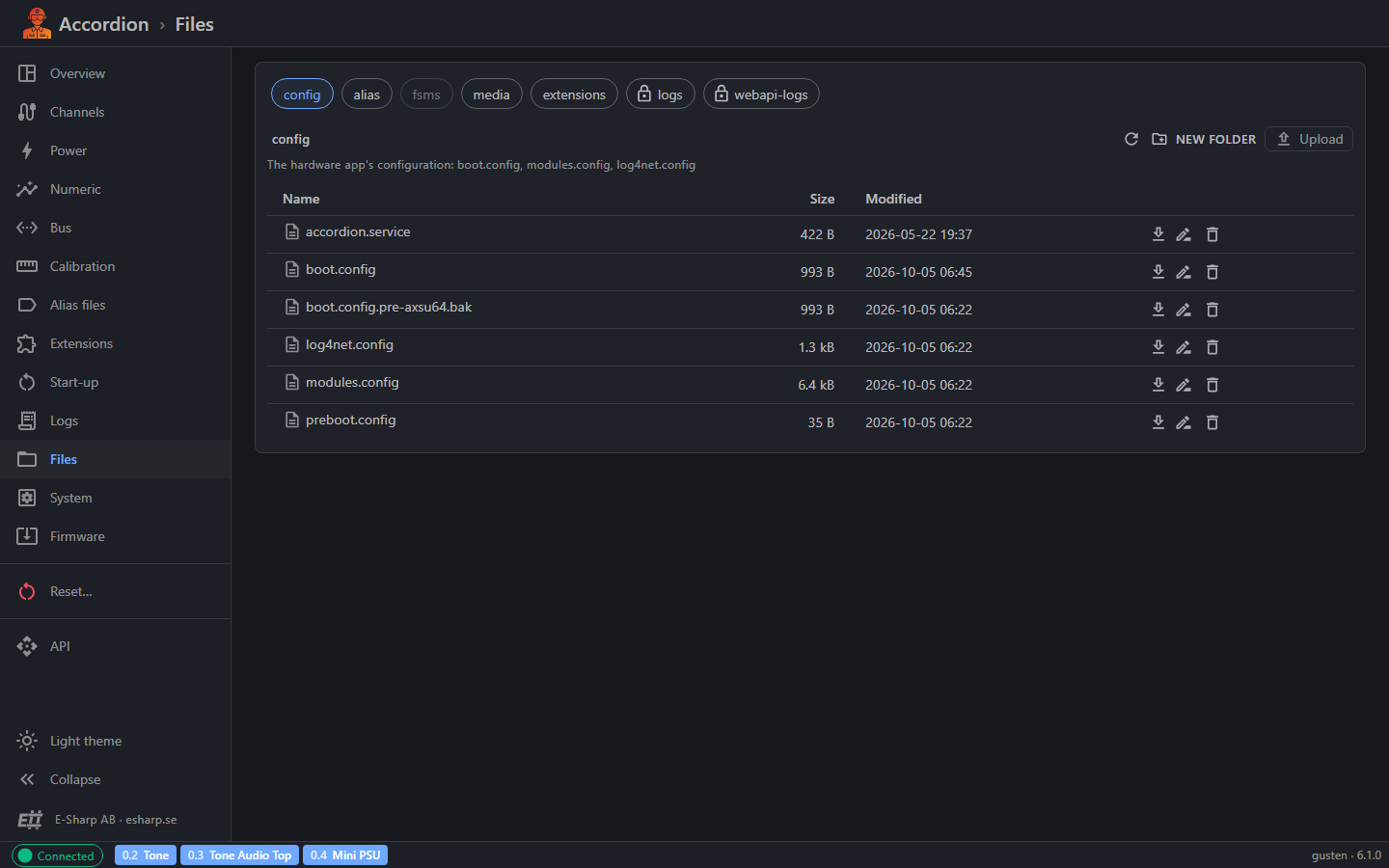Go to the Start-up page
The width and height of the screenshot is (1389, 868).
coord(116,382)
